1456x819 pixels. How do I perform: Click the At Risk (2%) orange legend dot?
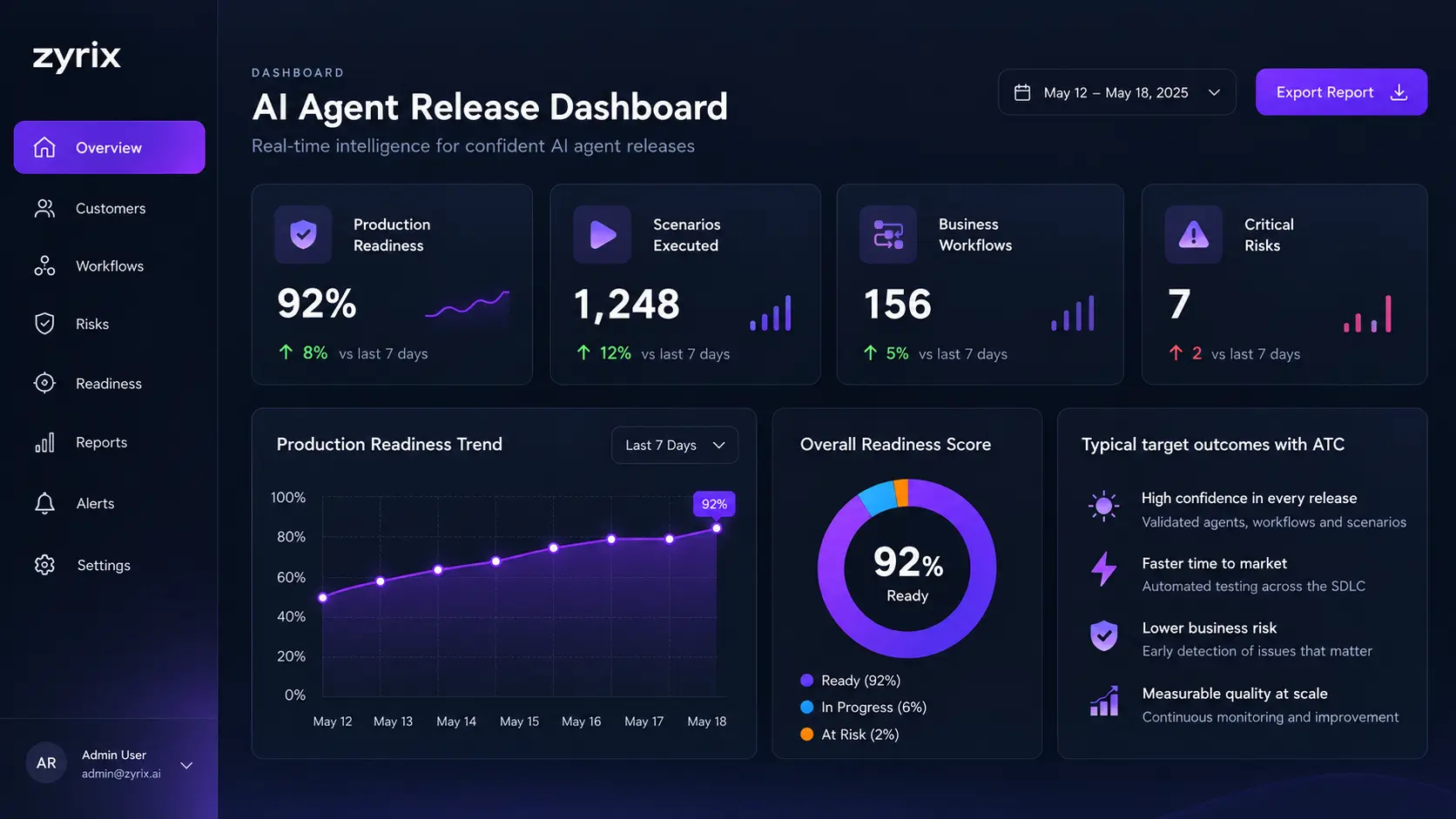[x=806, y=734]
